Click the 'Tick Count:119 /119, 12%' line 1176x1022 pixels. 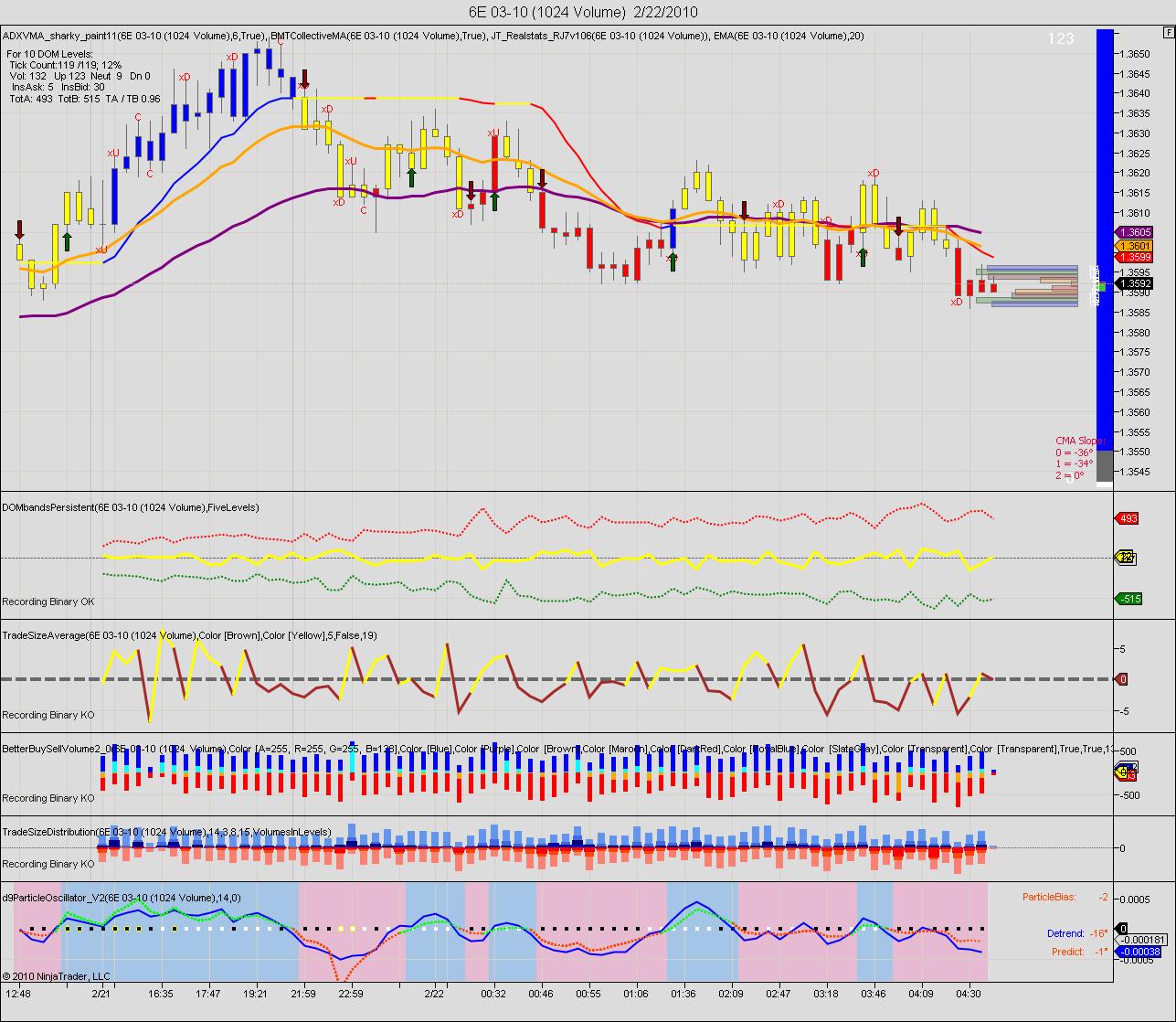(x=65, y=66)
